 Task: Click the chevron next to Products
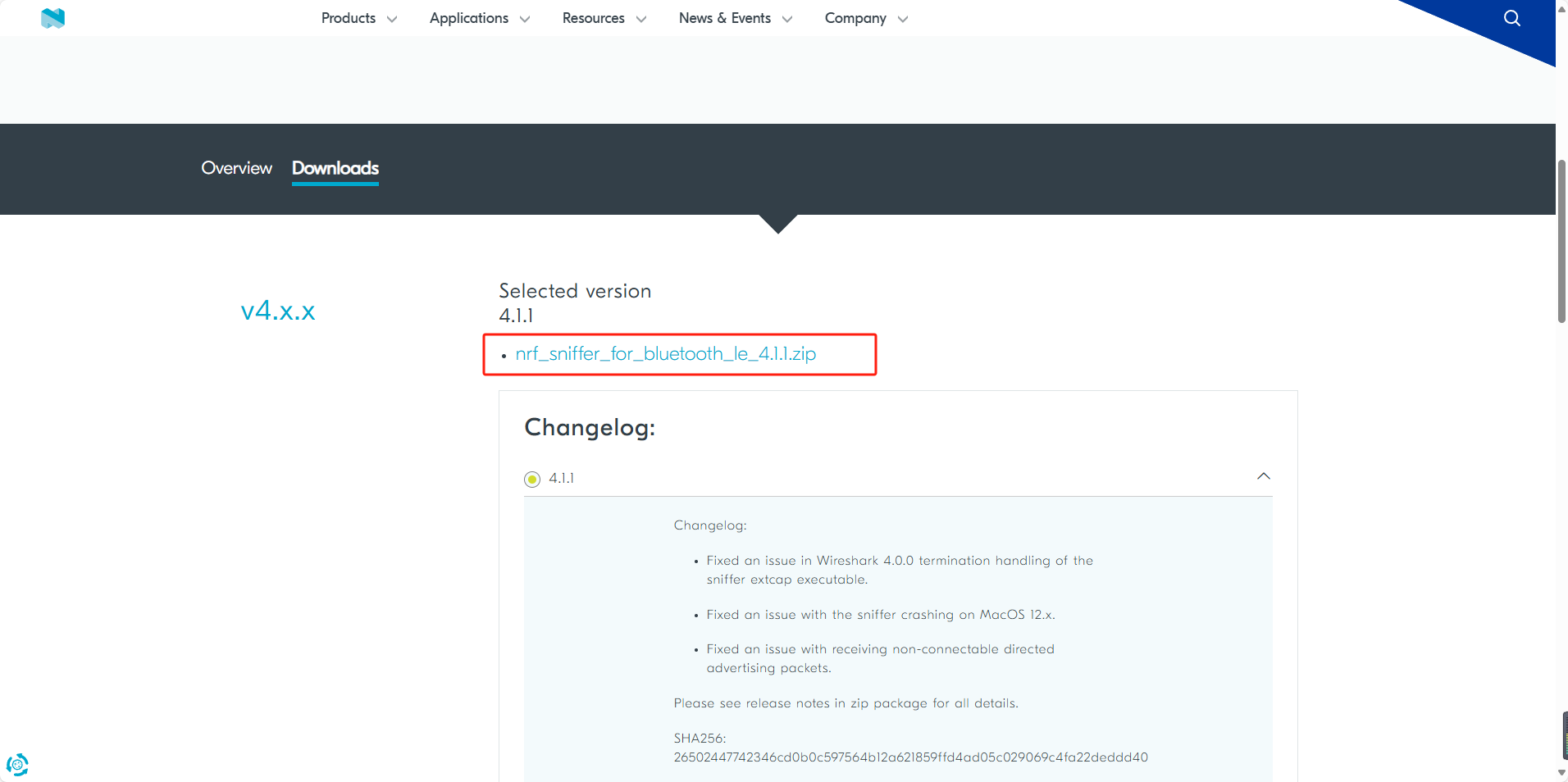[392, 19]
